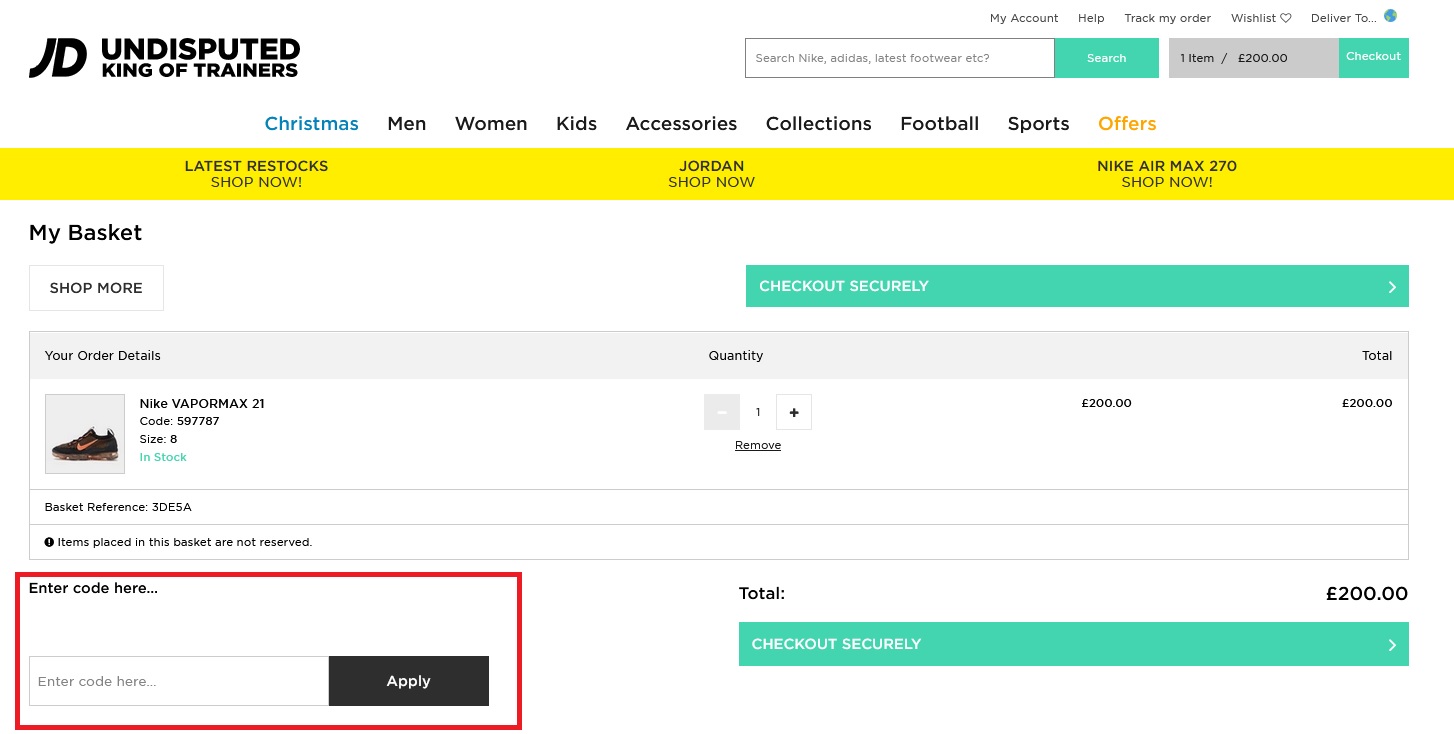The width and height of the screenshot is (1454, 734).
Task: Click the Size: 8 text
Action: pyautogui.click(x=158, y=439)
